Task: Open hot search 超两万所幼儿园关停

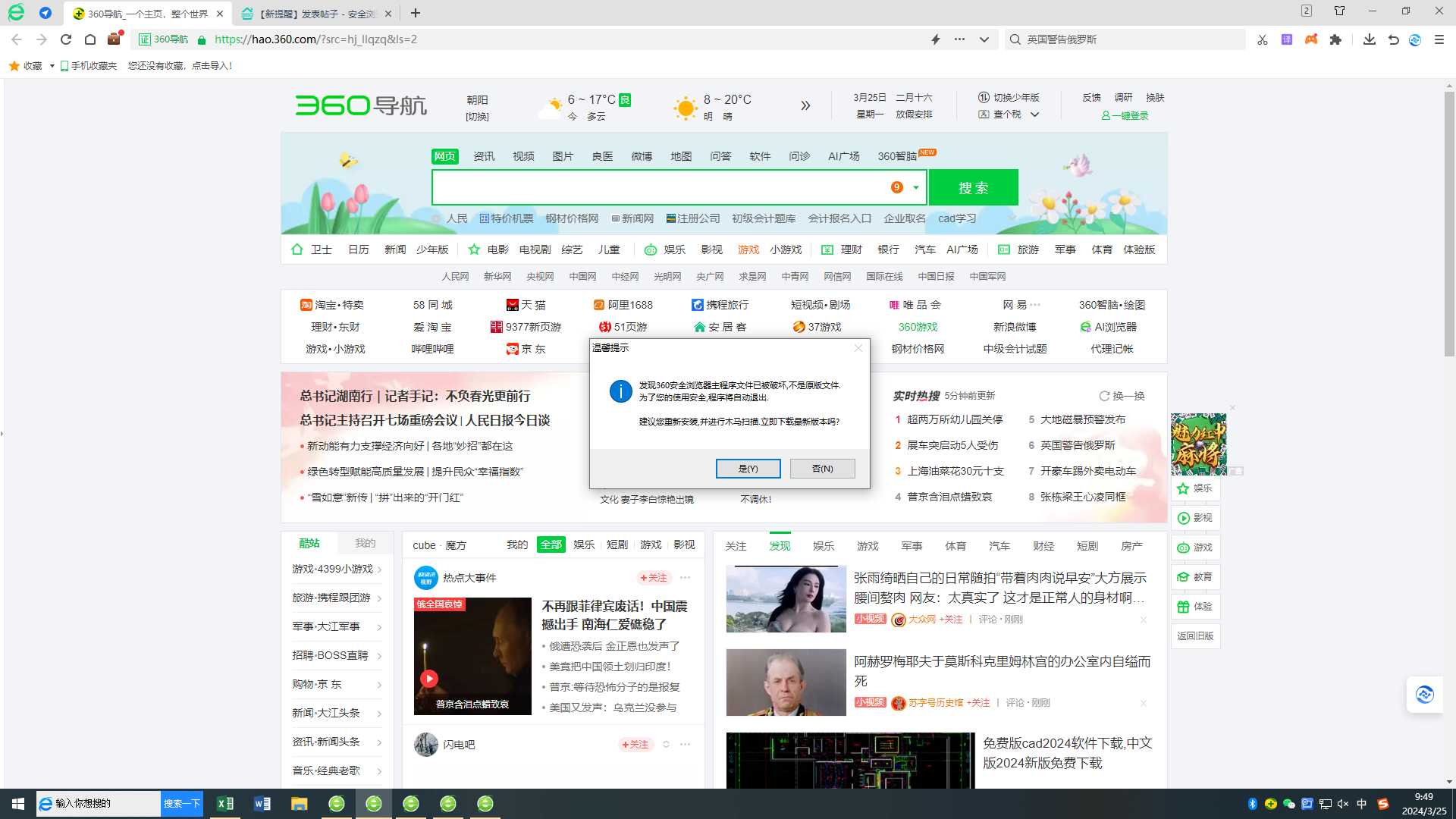Action: pos(955,419)
